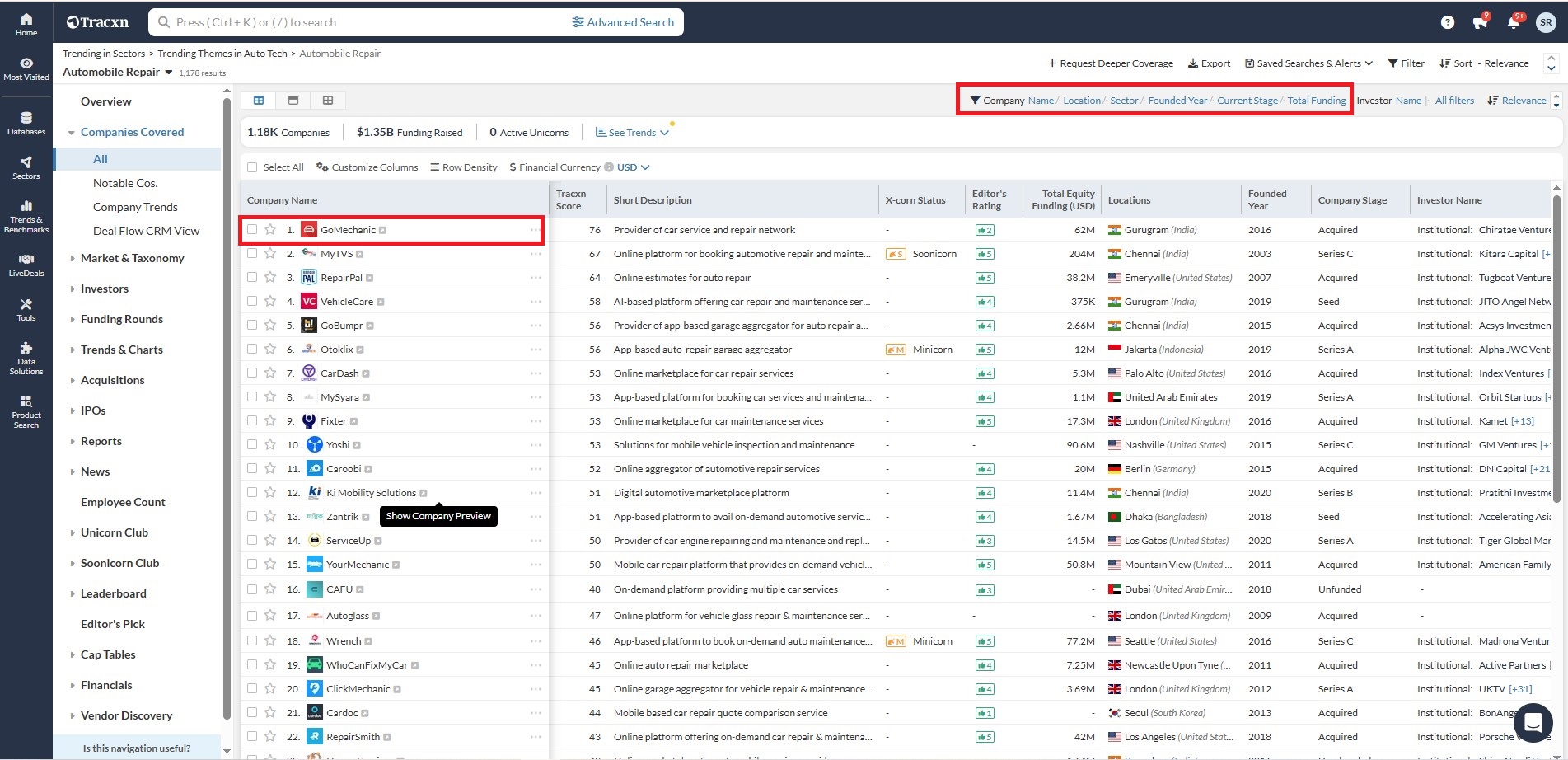Click the notifications bell icon
Image resolution: width=1568 pixels, height=760 pixels.
(1513, 22)
